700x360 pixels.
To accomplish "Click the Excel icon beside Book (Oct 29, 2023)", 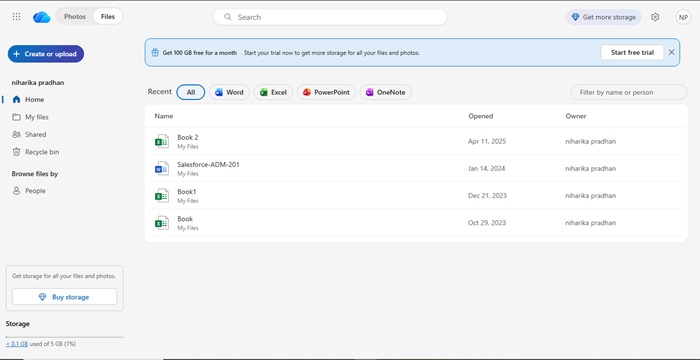I will 162,222.
